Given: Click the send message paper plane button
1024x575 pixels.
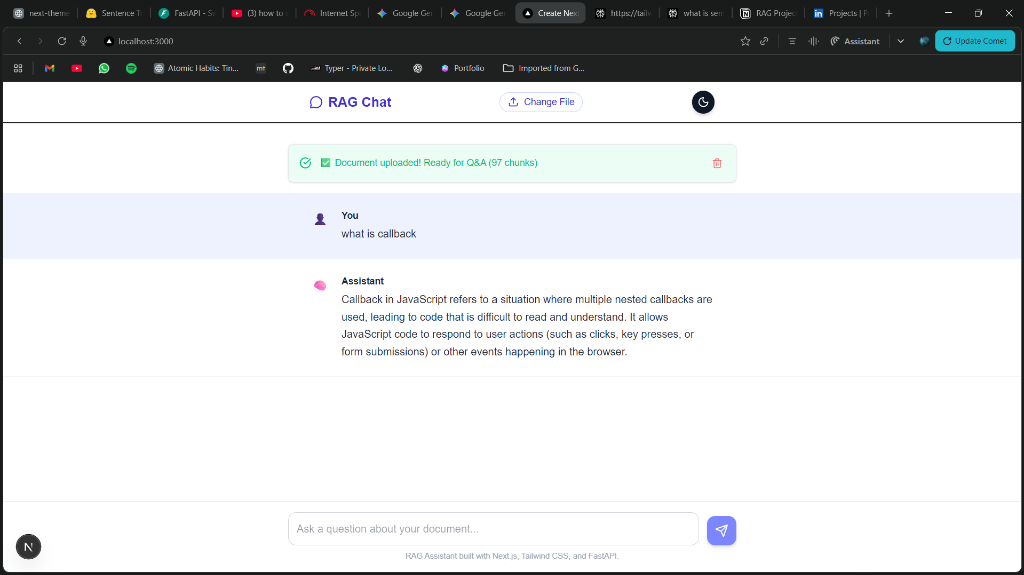Looking at the screenshot, I should (721, 530).
